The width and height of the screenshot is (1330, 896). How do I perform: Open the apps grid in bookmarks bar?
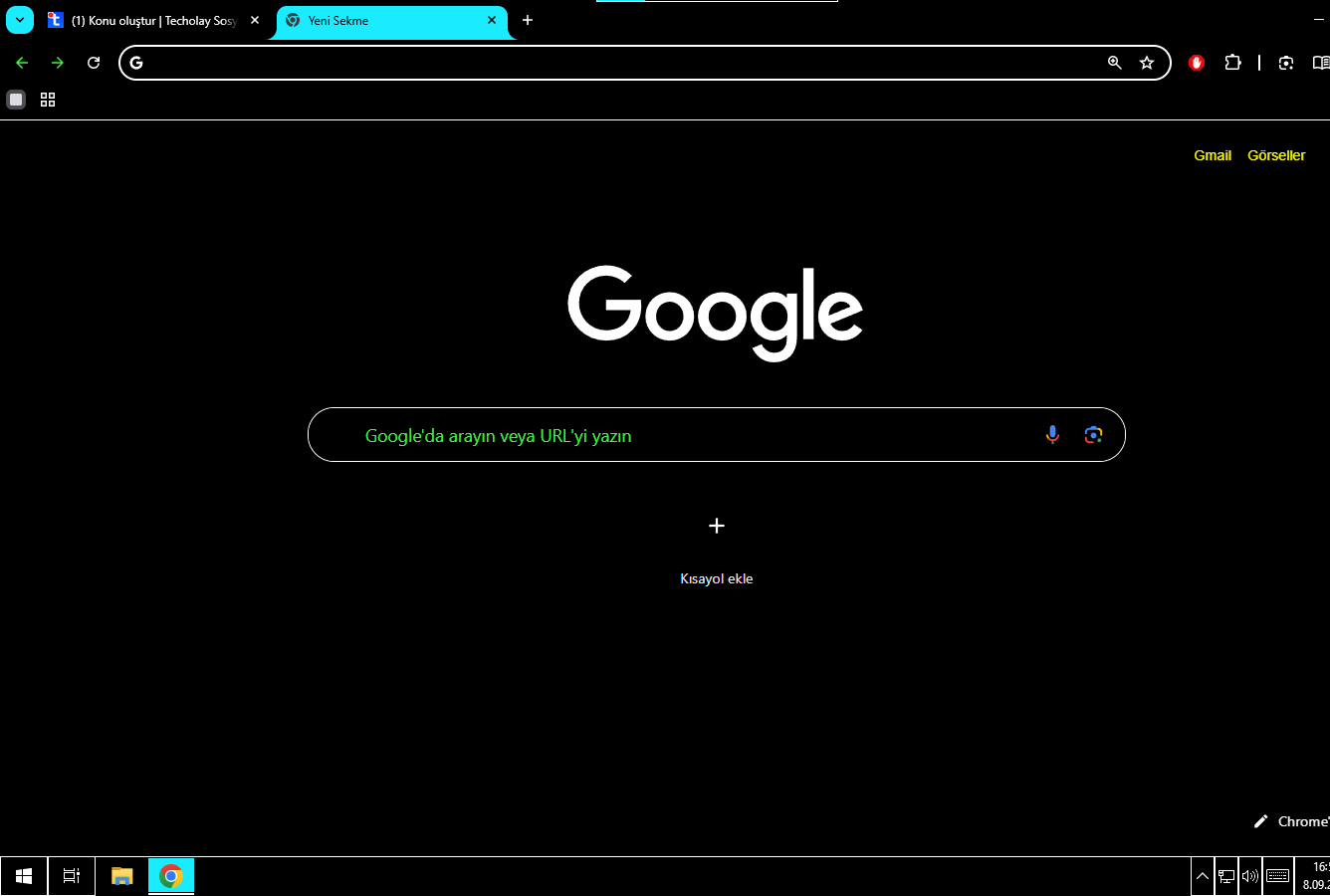[x=48, y=100]
